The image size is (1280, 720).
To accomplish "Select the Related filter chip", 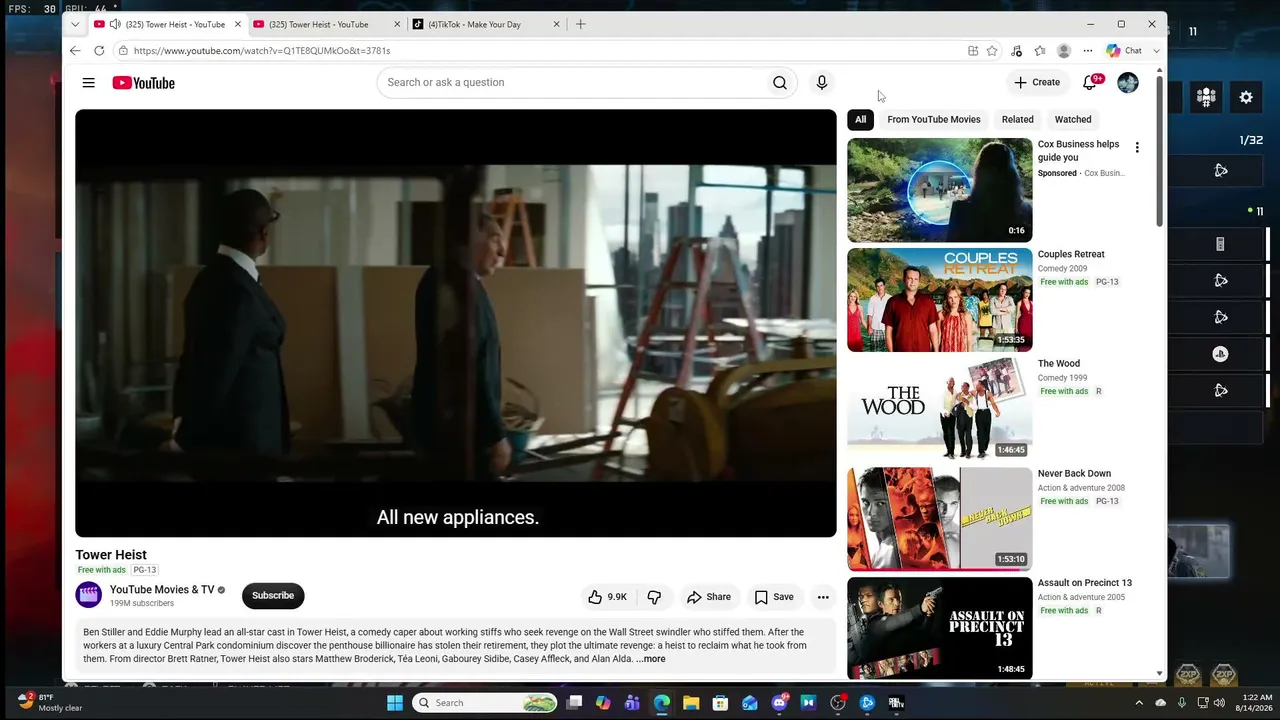I will point(1018,119).
